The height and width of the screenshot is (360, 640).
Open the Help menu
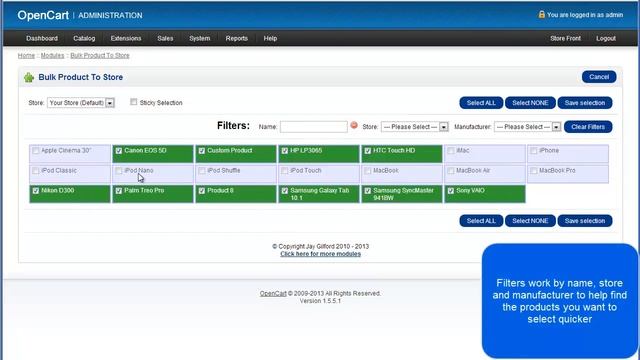pos(270,38)
